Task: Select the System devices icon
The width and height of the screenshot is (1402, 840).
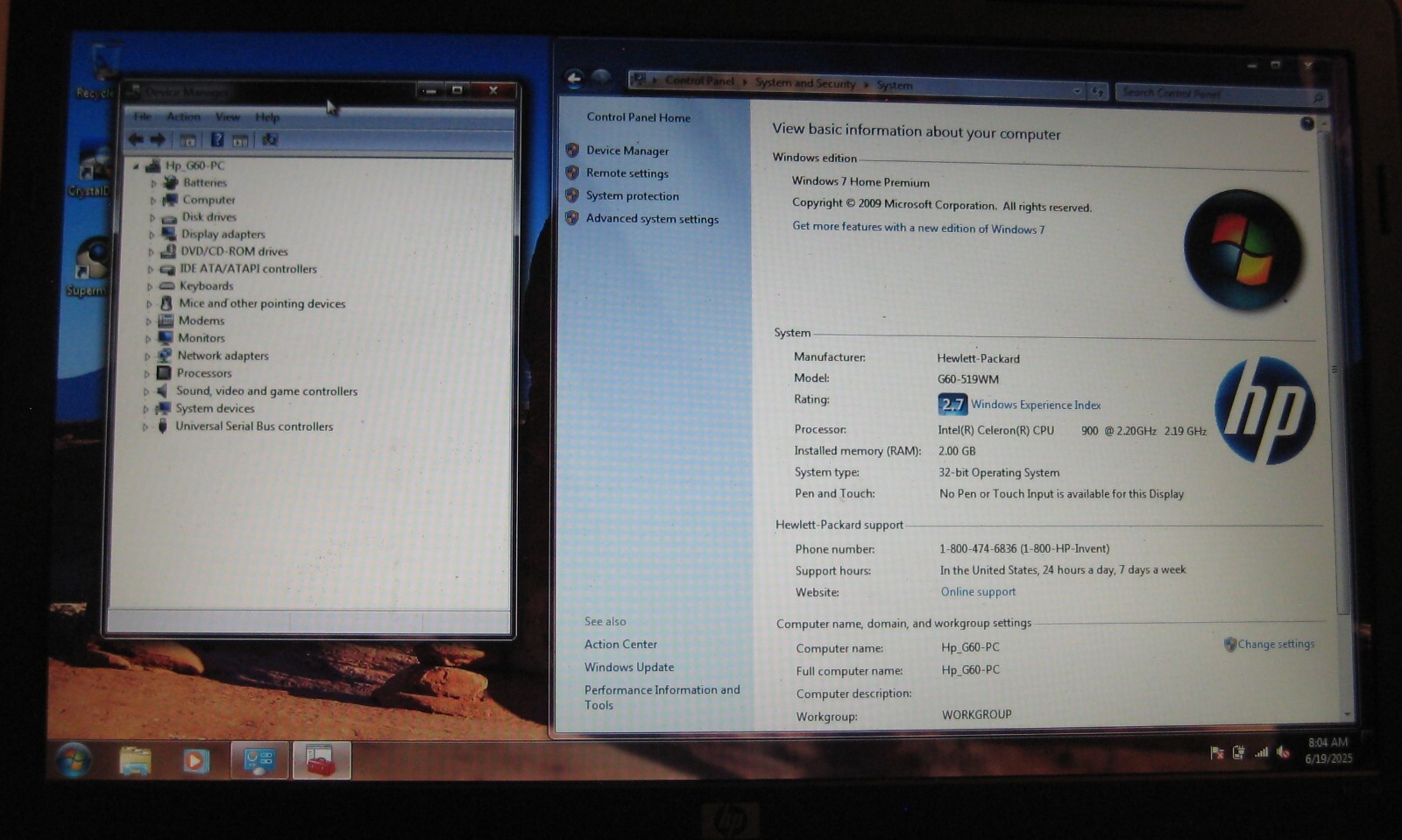Action: pos(163,408)
